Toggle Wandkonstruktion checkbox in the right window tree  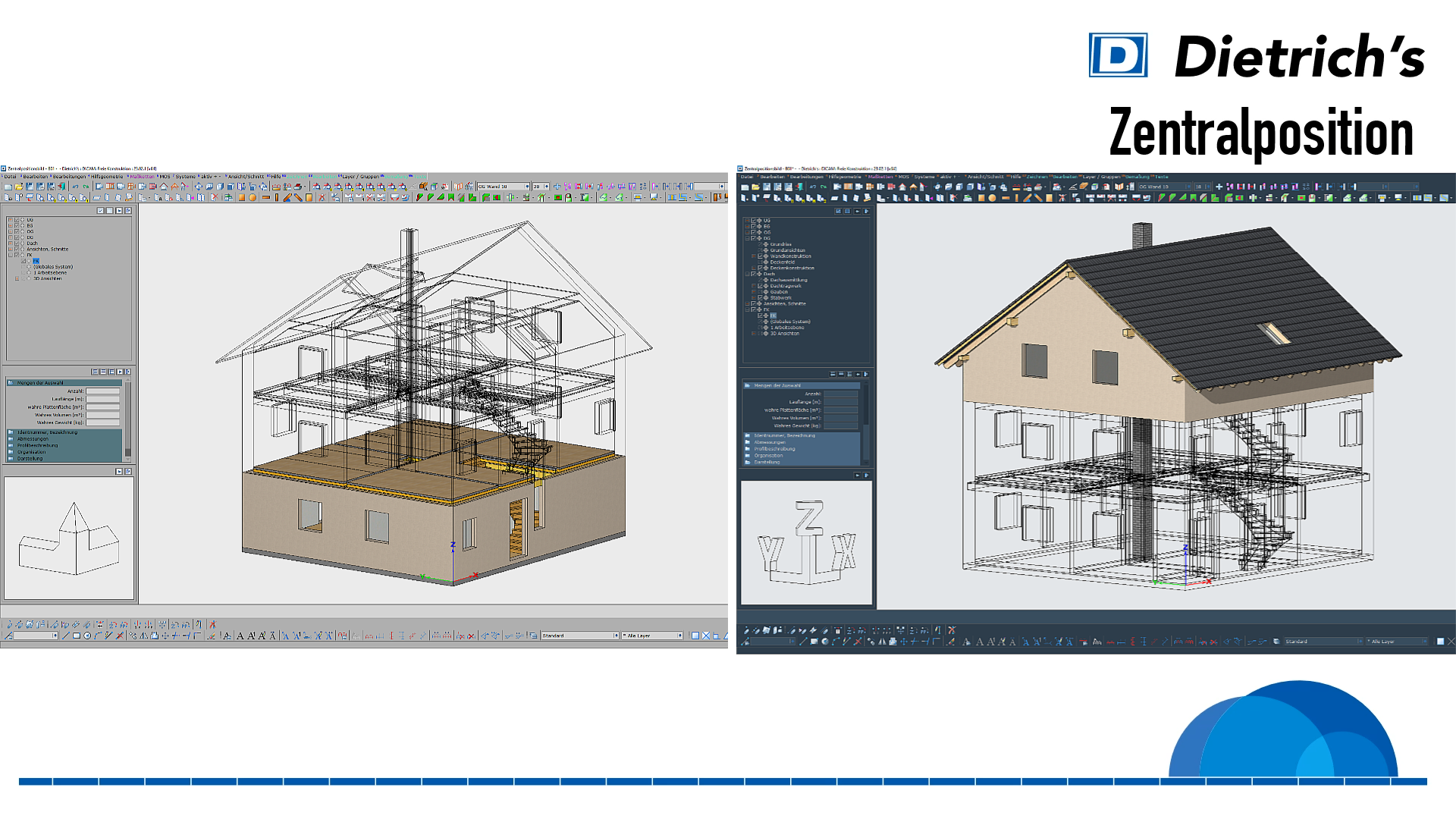tap(760, 256)
